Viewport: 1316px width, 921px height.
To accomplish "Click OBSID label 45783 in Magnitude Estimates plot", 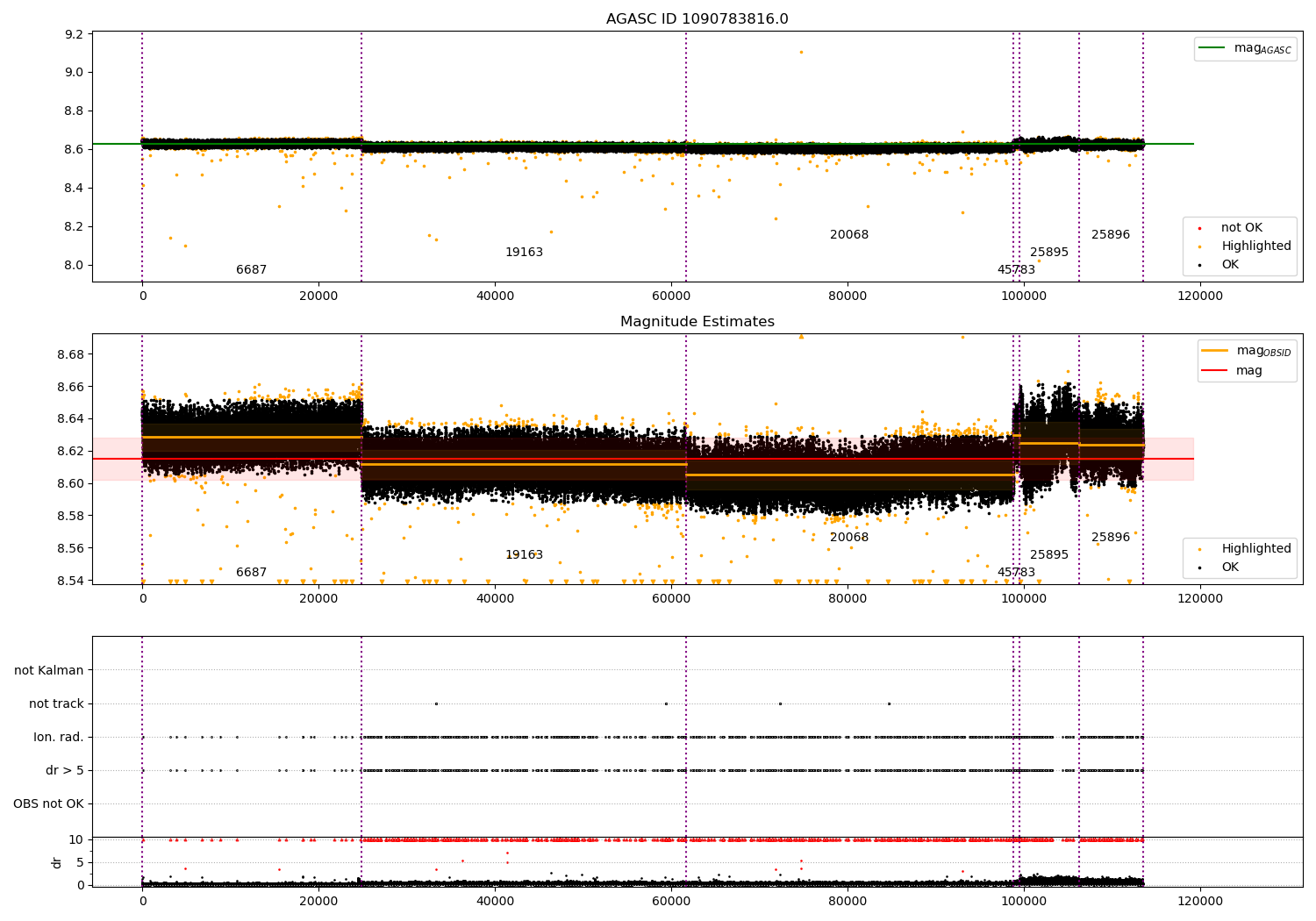I will point(1016,573).
